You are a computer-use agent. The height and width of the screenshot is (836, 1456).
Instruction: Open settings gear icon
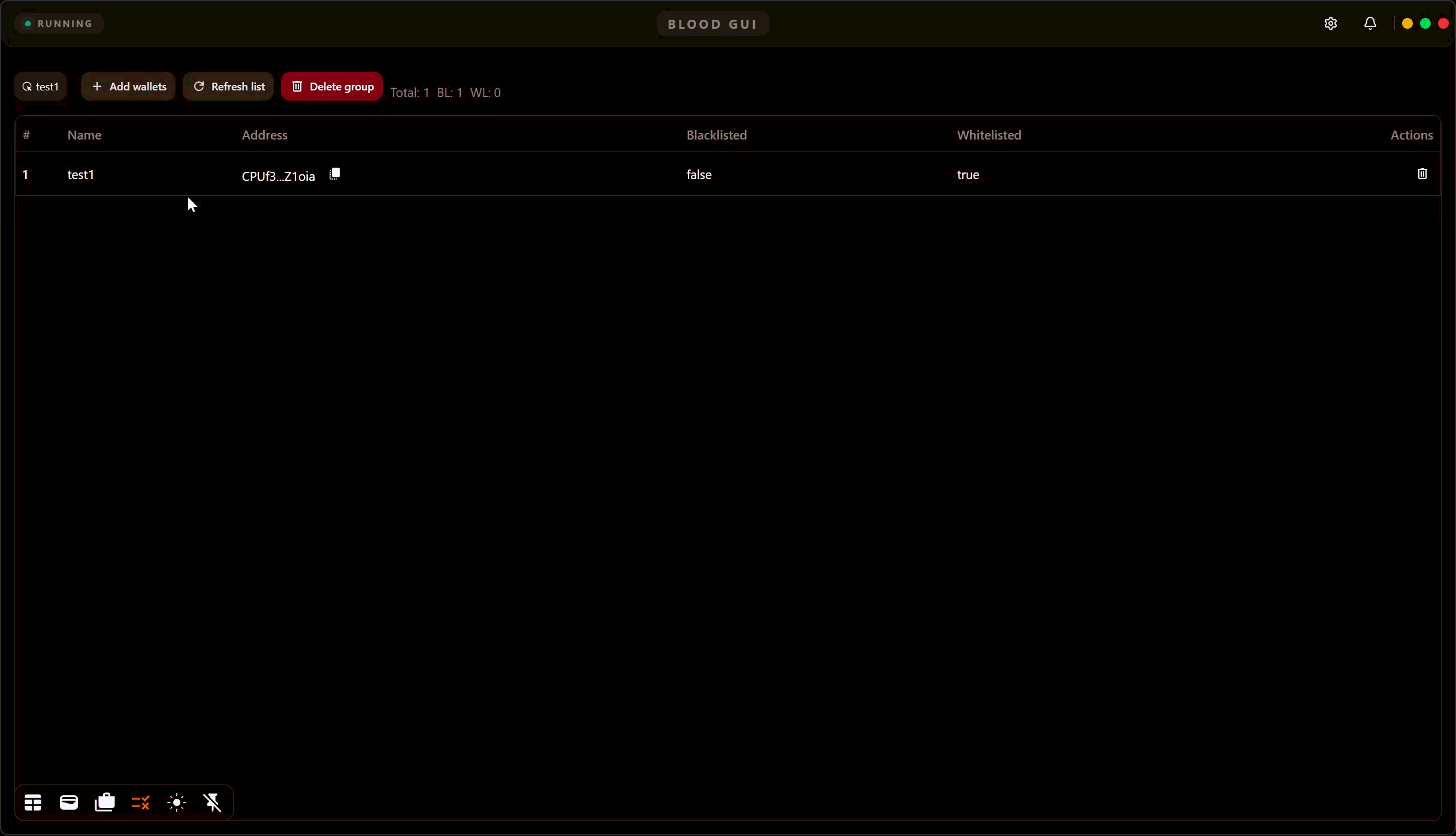point(1330,23)
